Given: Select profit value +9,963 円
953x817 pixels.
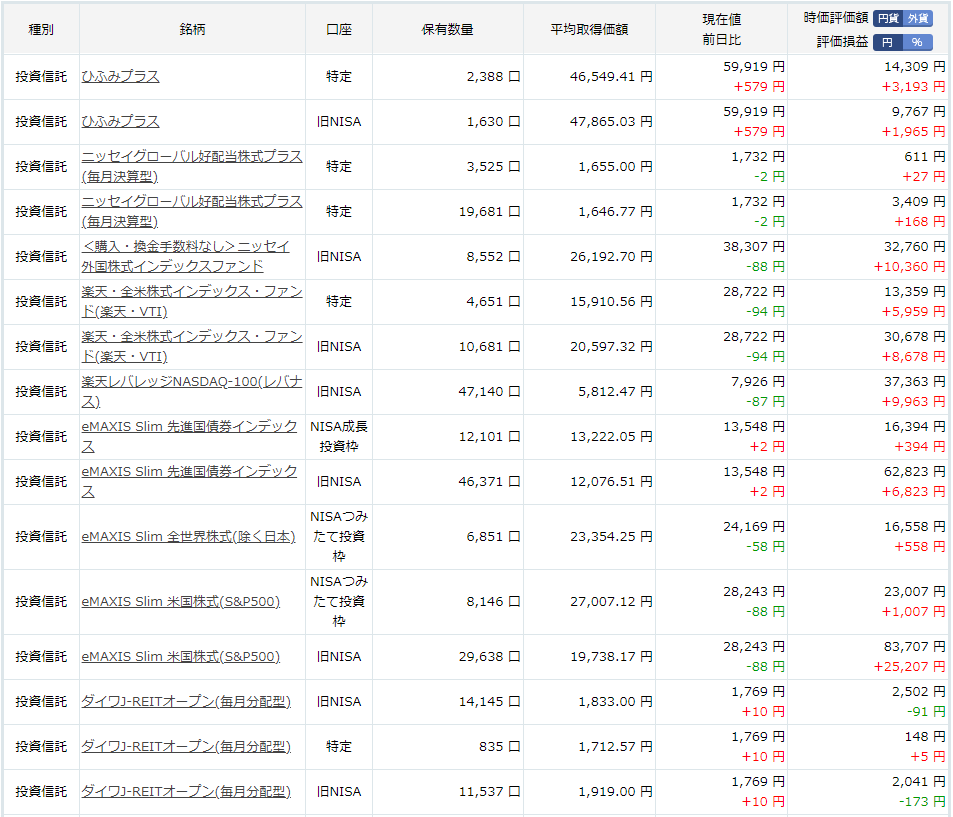Looking at the screenshot, I should tap(913, 402).
